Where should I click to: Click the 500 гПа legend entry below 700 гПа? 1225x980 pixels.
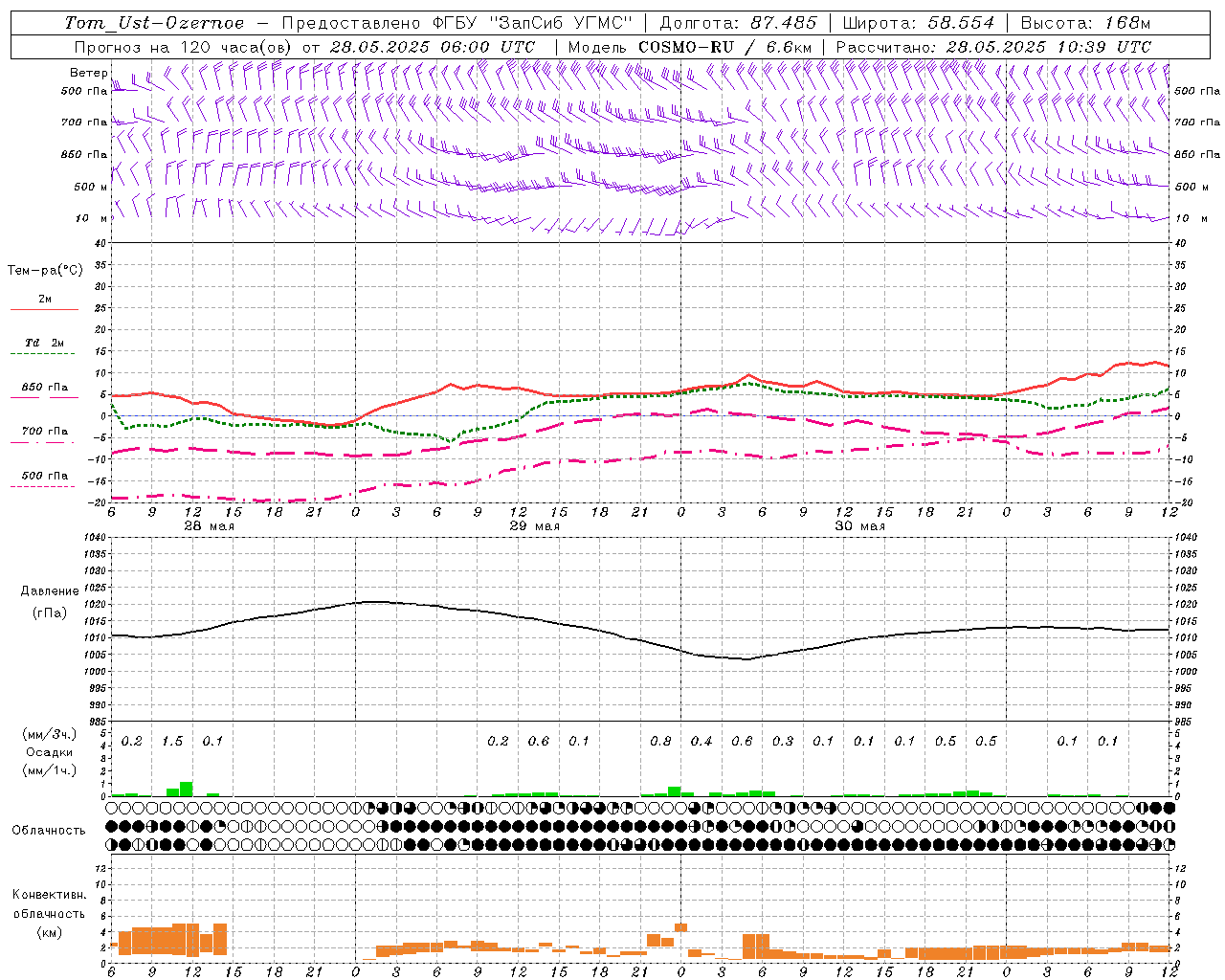(45, 476)
